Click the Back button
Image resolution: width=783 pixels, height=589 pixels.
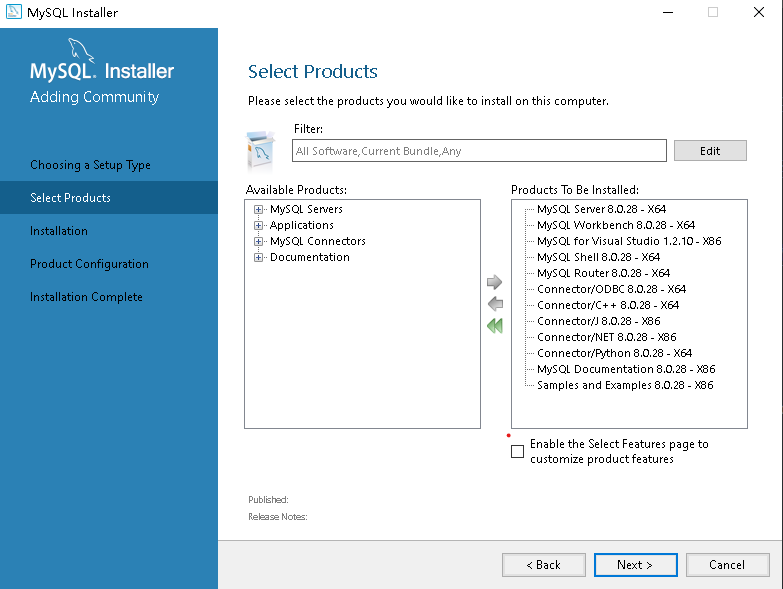pyautogui.click(x=543, y=565)
